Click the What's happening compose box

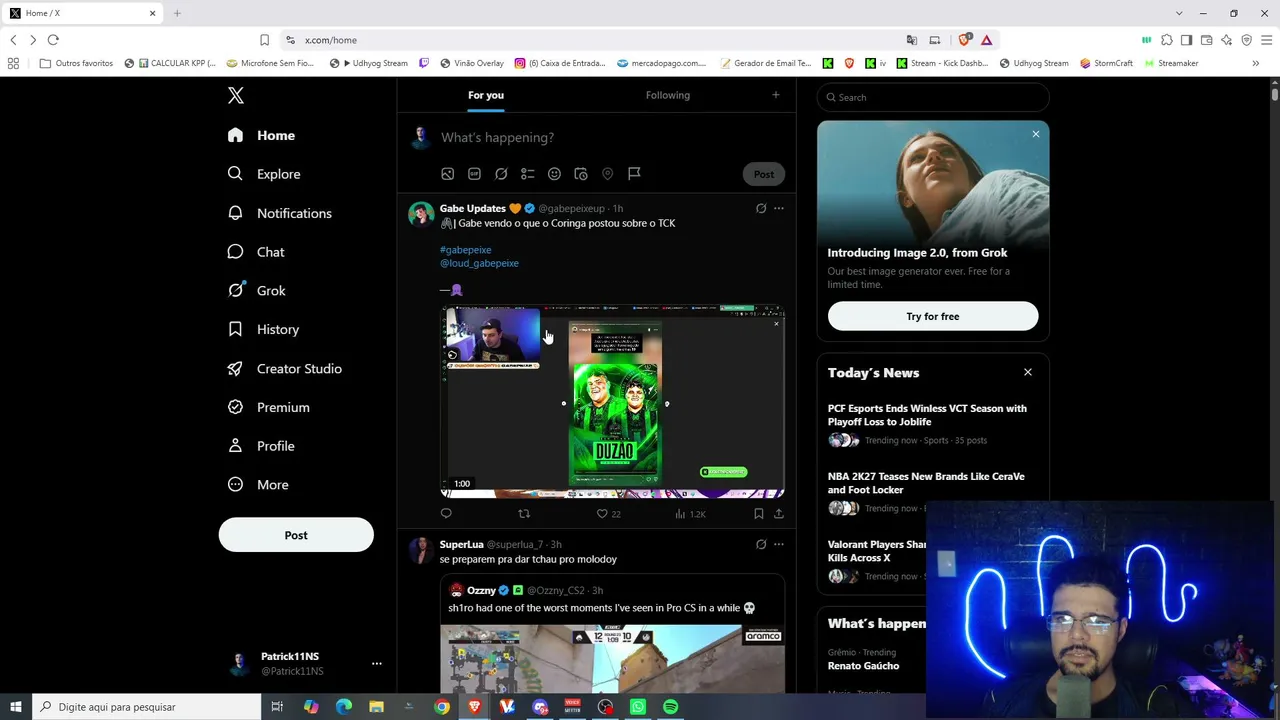[610, 137]
